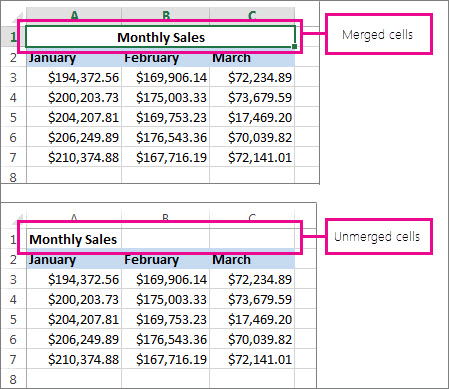Screen dimensions: 449x389
Task: Select row 7 header in the top sheet
Action: (x=13, y=157)
